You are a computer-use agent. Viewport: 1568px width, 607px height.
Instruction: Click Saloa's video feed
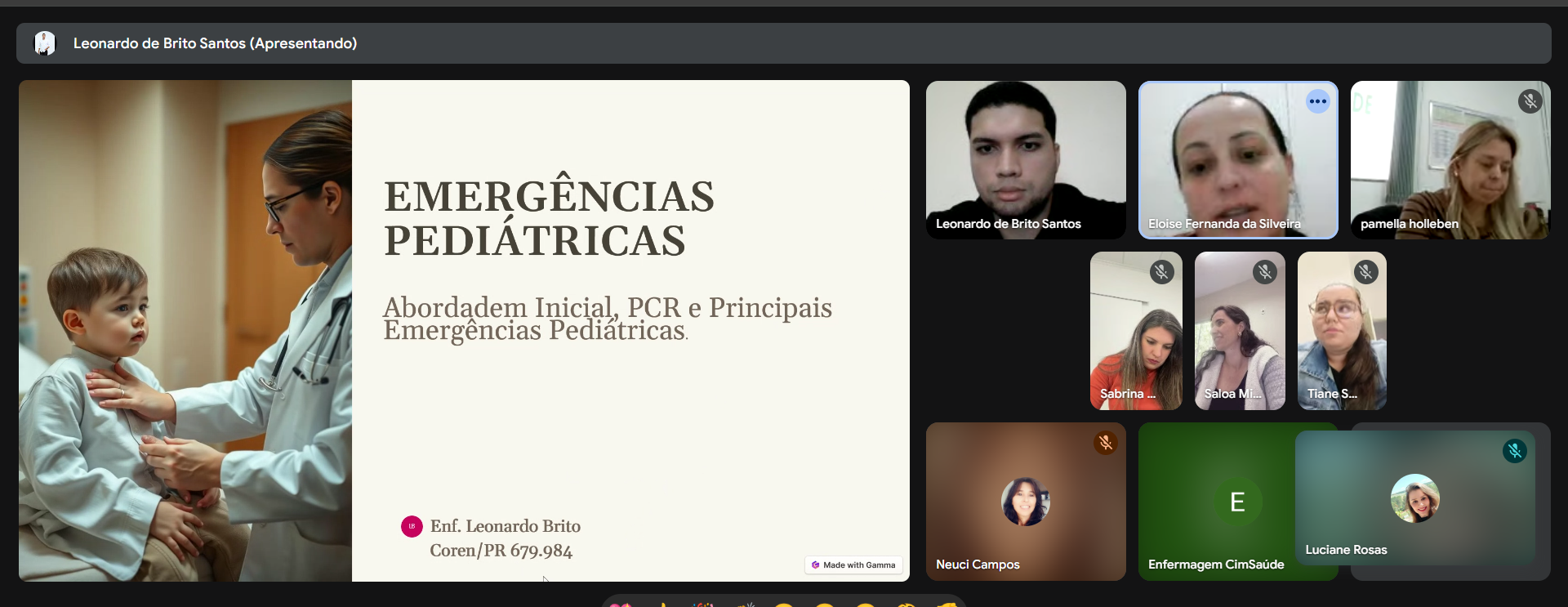pyautogui.click(x=1239, y=343)
